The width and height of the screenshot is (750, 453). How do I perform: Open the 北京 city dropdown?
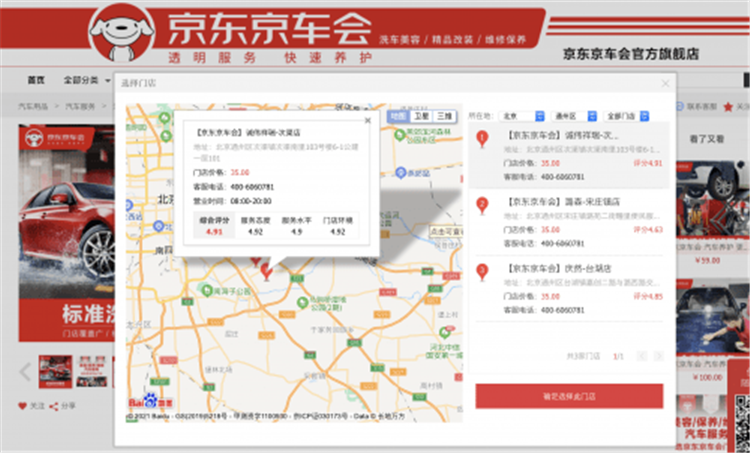click(522, 116)
